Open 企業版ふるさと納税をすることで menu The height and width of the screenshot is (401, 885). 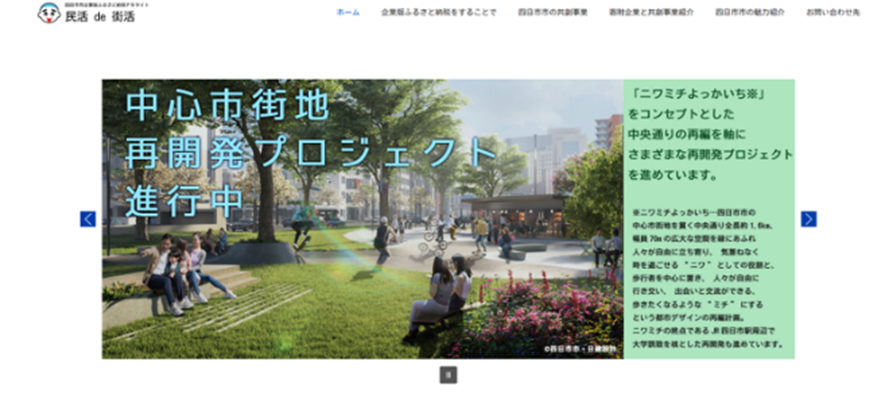click(x=438, y=13)
